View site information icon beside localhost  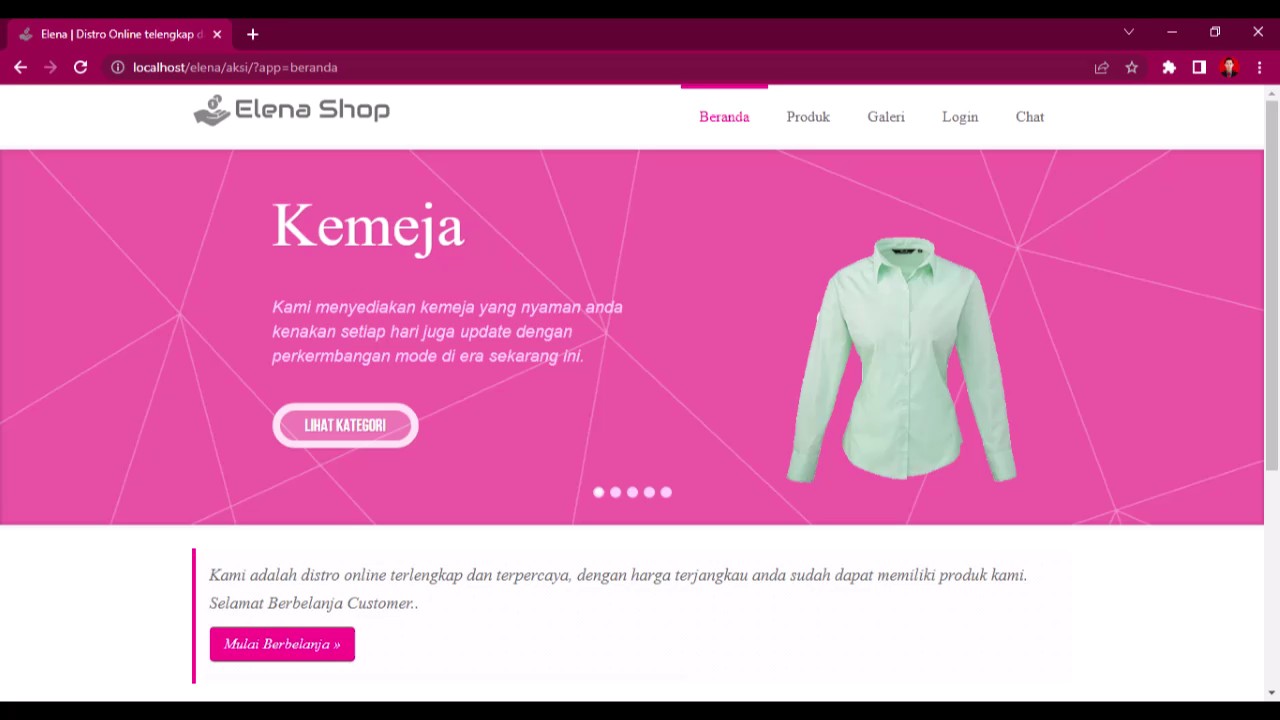pyautogui.click(x=117, y=67)
